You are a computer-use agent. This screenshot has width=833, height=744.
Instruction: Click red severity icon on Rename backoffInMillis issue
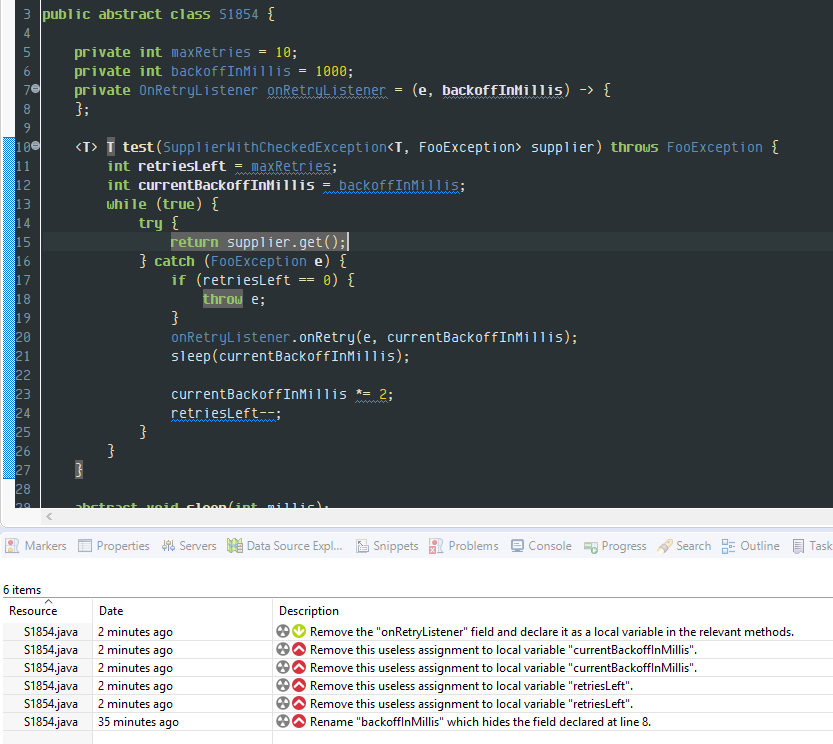299,721
